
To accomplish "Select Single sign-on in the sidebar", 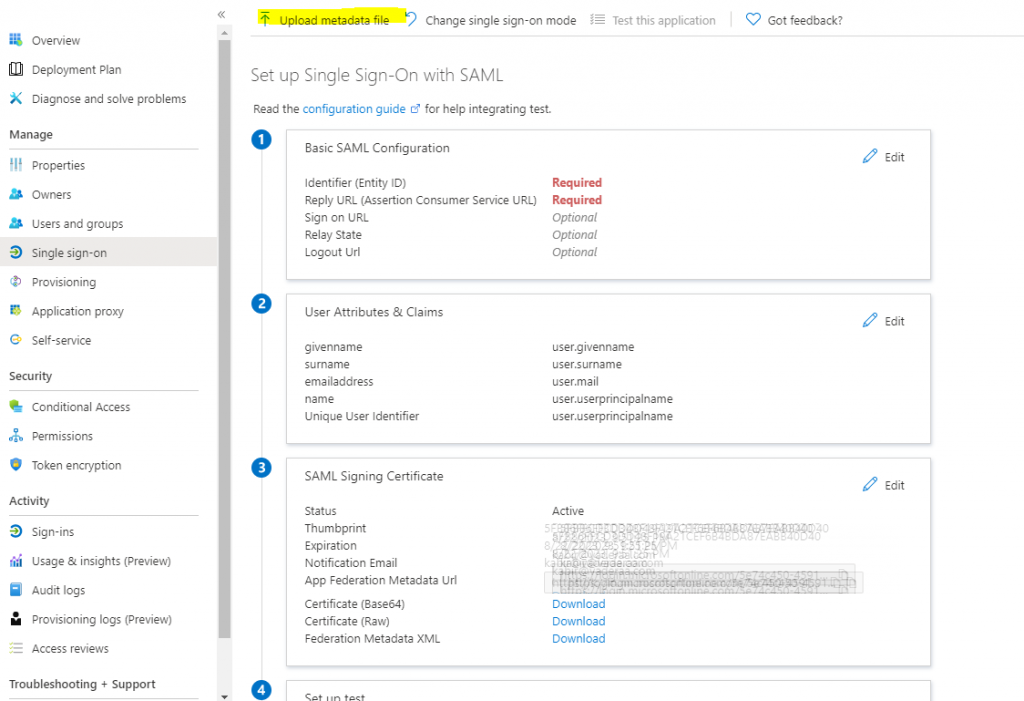I will [69, 253].
